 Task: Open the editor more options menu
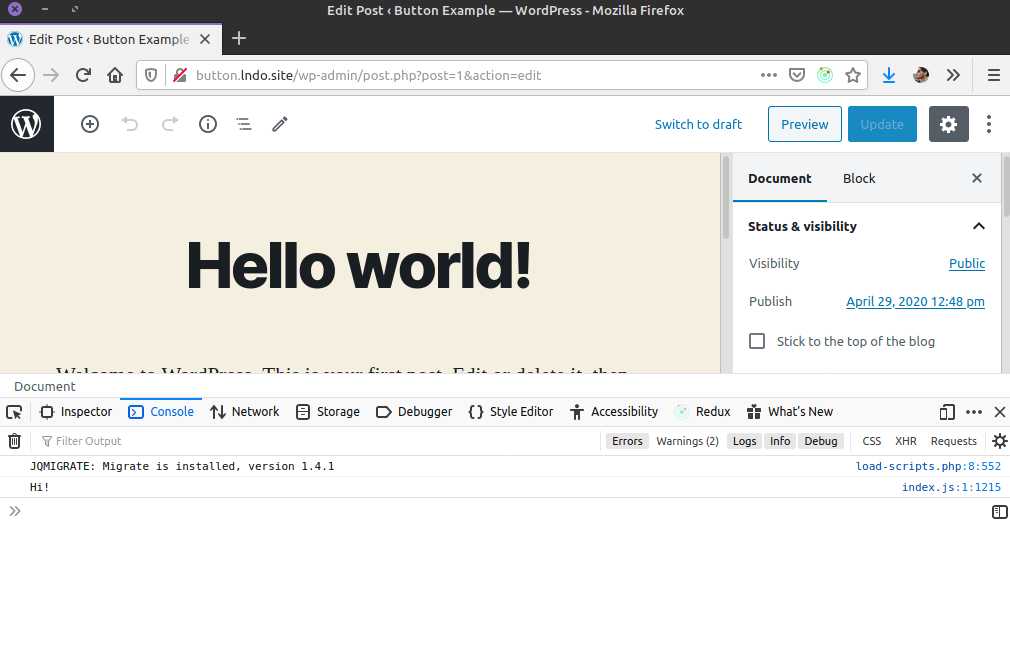[x=989, y=124]
